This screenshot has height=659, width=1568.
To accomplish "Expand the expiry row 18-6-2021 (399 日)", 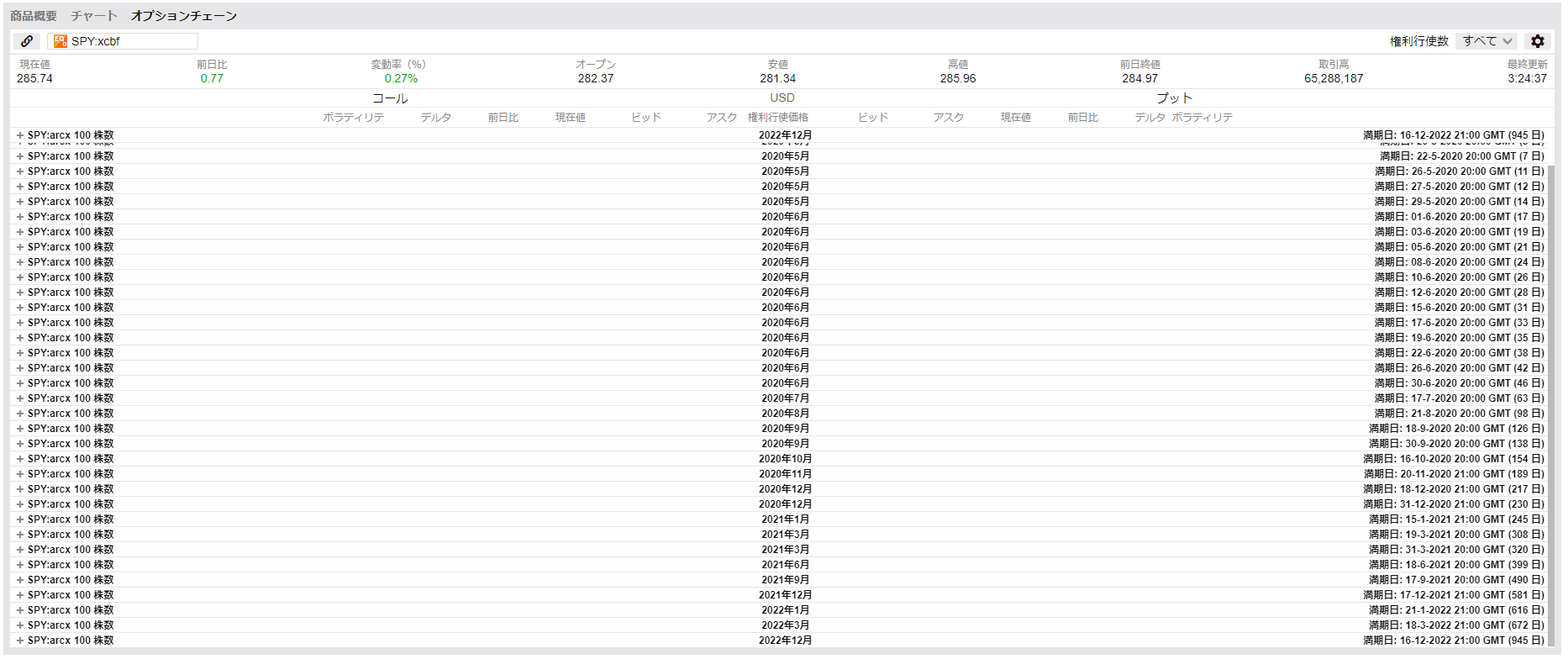I will [20, 565].
